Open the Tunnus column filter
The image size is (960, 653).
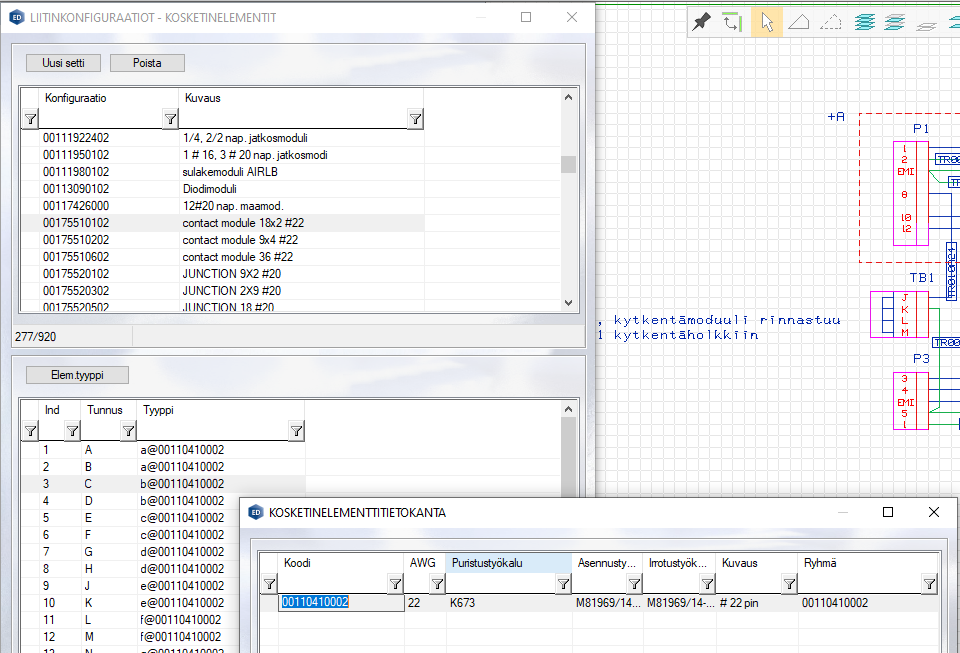(128, 431)
